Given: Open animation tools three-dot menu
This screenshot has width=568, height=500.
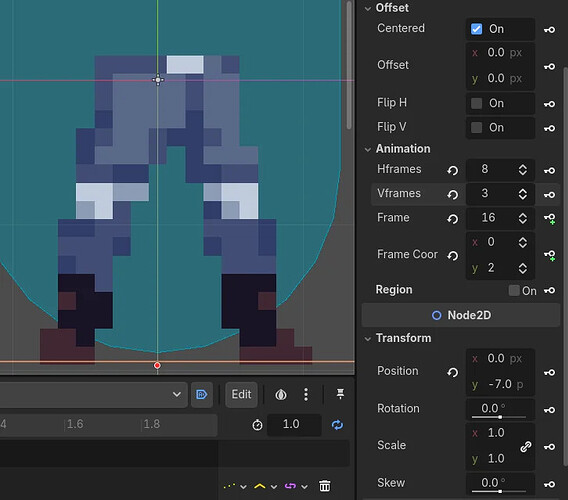Looking at the screenshot, I should coord(306,394).
